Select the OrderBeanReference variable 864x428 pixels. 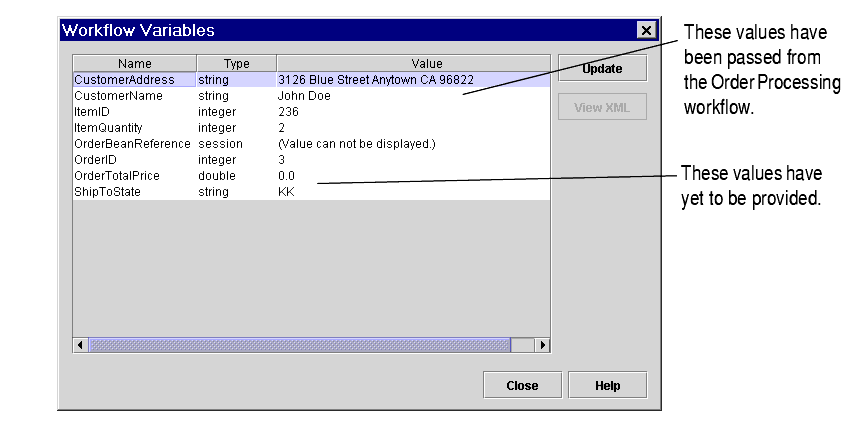tap(311, 144)
